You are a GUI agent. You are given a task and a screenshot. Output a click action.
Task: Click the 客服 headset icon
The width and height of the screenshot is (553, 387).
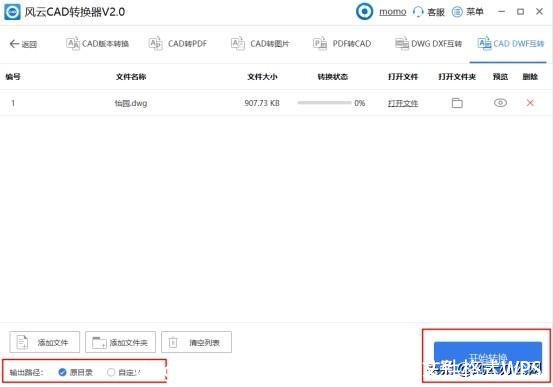point(418,12)
